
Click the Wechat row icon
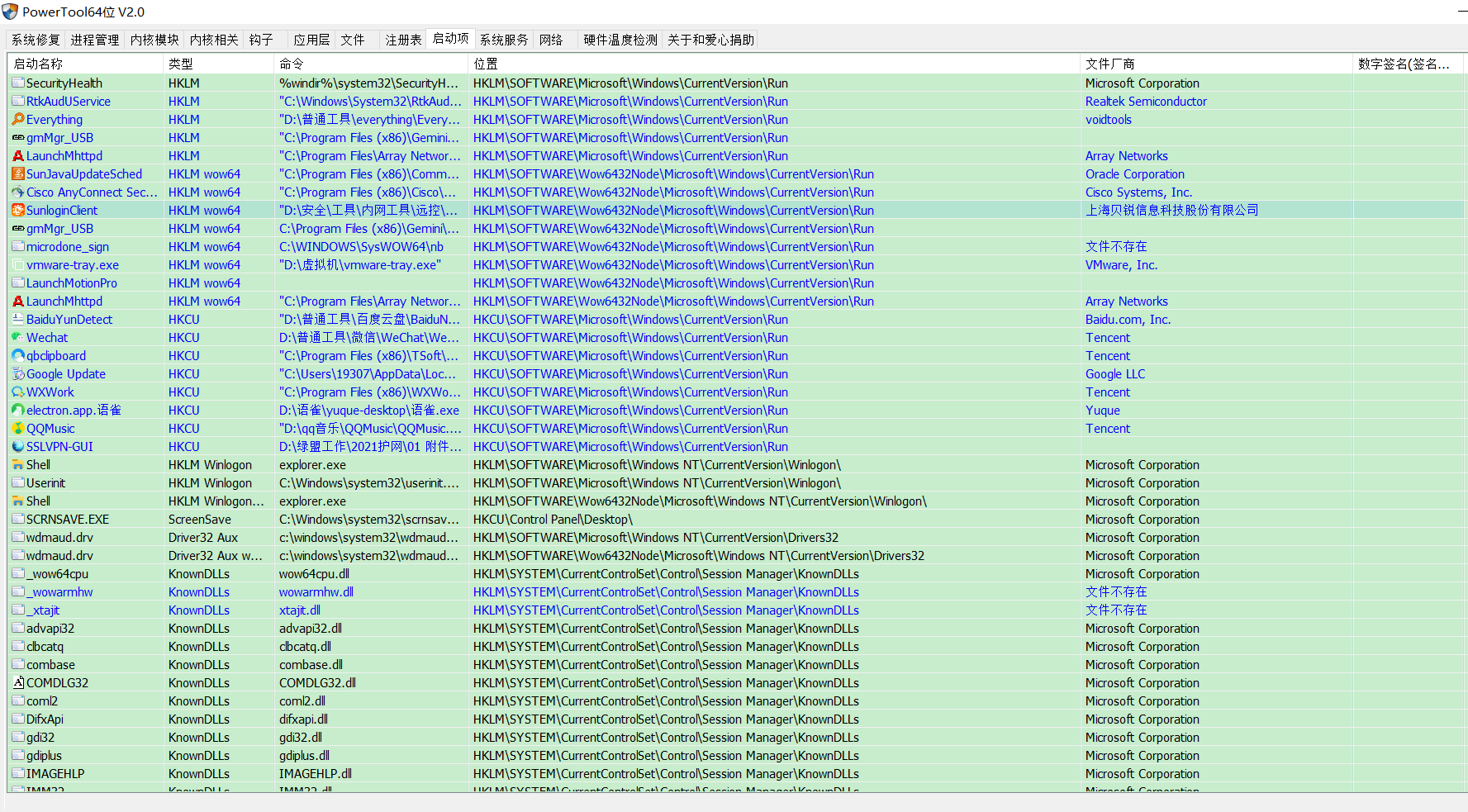point(18,337)
